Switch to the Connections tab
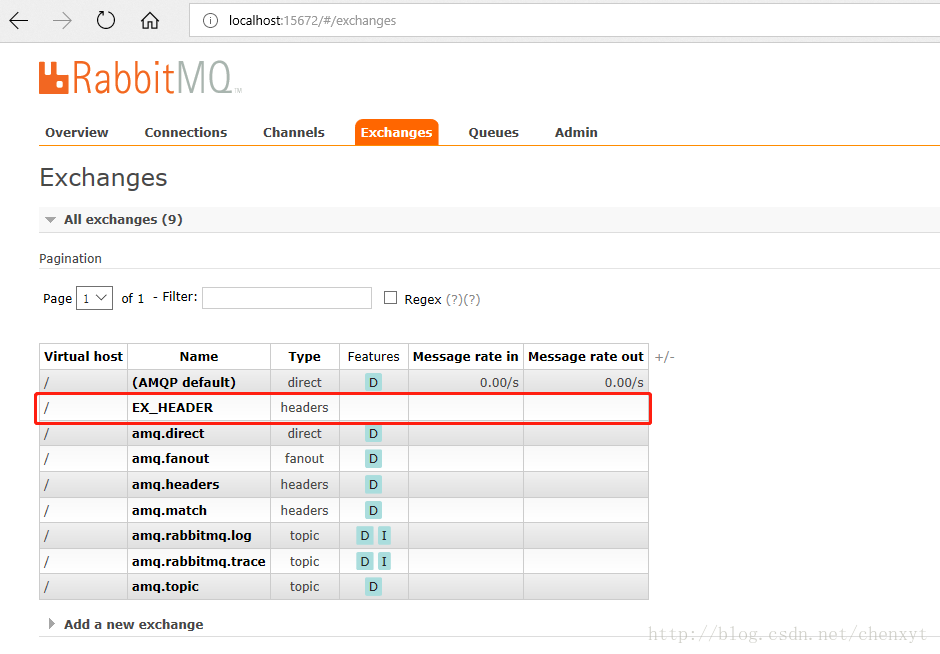Image resolution: width=940 pixels, height=654 pixels. pyautogui.click(x=186, y=132)
